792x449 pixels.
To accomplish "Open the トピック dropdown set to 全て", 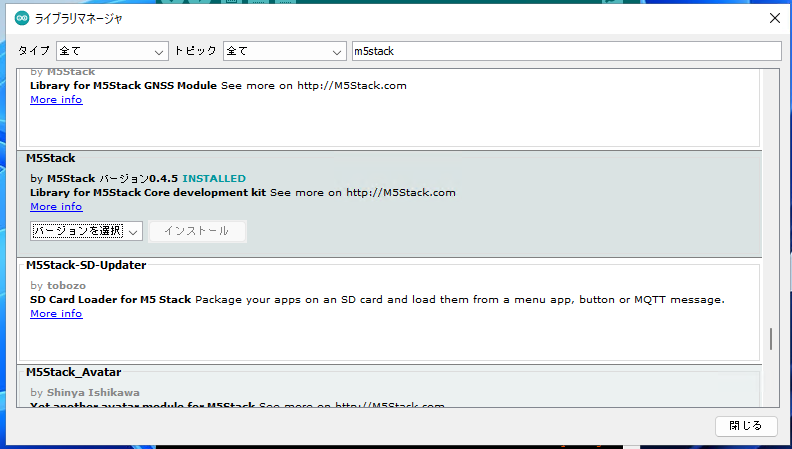I will click(285, 51).
